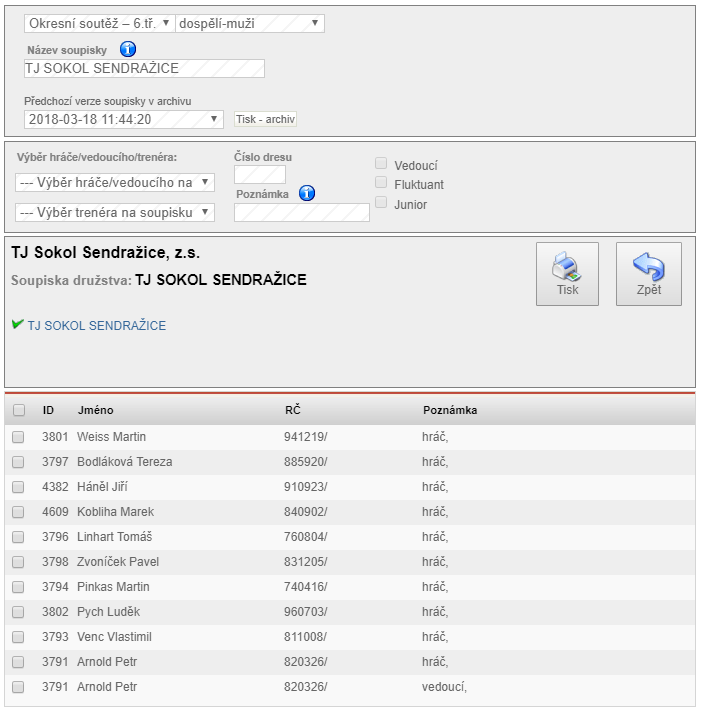Click the Zpět back arrow icon
Viewport: 702px width, 710px height.
pyautogui.click(x=648, y=273)
